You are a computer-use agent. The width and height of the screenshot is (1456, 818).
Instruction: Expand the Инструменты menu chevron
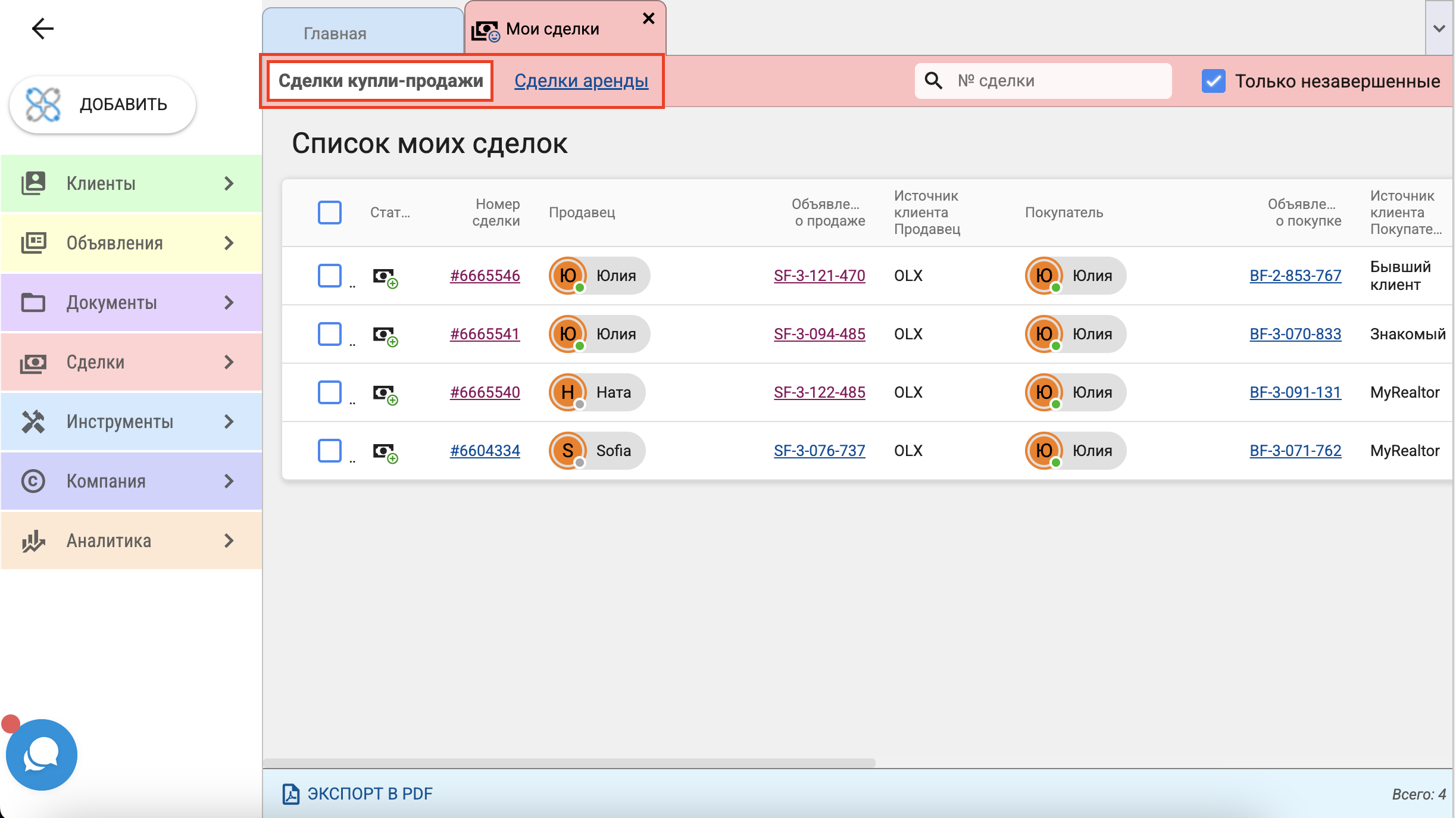click(229, 422)
